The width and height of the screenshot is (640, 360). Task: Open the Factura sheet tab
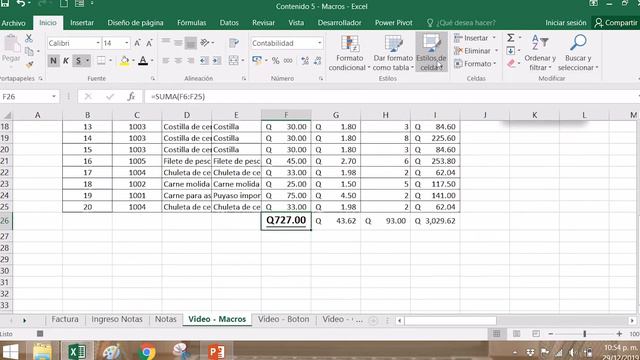click(65, 319)
